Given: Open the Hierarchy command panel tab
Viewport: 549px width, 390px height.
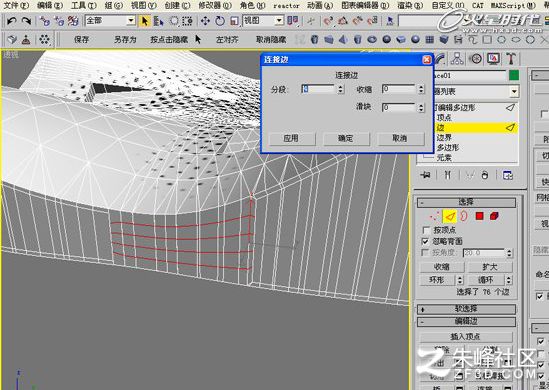Looking at the screenshot, I should point(457,59).
